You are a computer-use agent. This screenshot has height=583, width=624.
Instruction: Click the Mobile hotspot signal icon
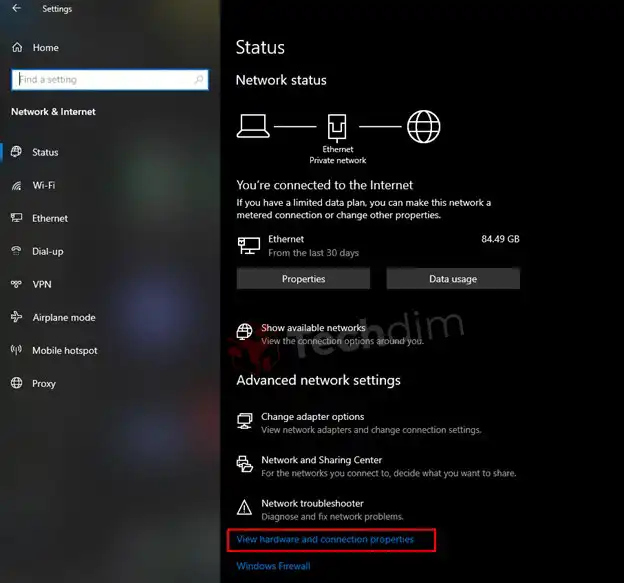(x=17, y=350)
